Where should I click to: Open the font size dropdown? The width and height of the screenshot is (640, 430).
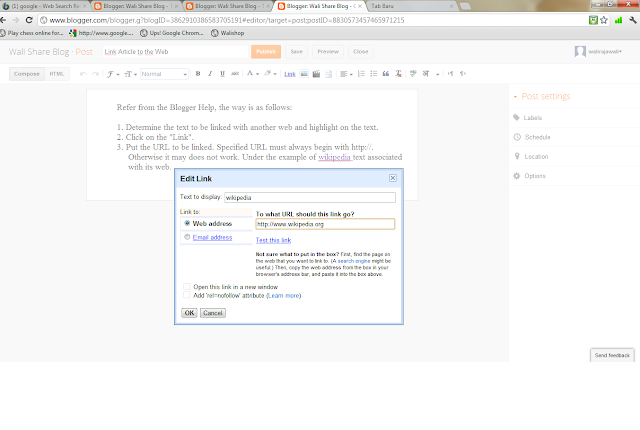pyautogui.click(x=130, y=74)
